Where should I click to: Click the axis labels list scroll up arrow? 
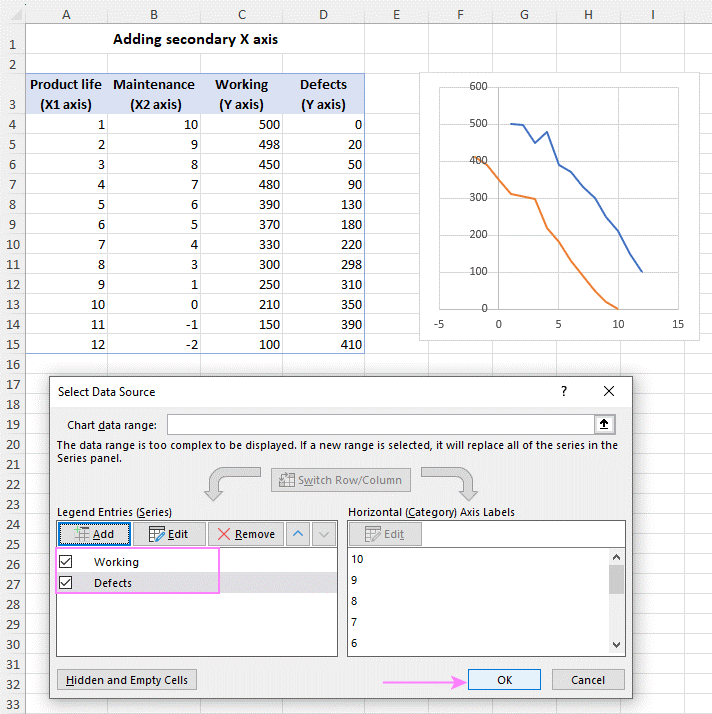(616, 557)
